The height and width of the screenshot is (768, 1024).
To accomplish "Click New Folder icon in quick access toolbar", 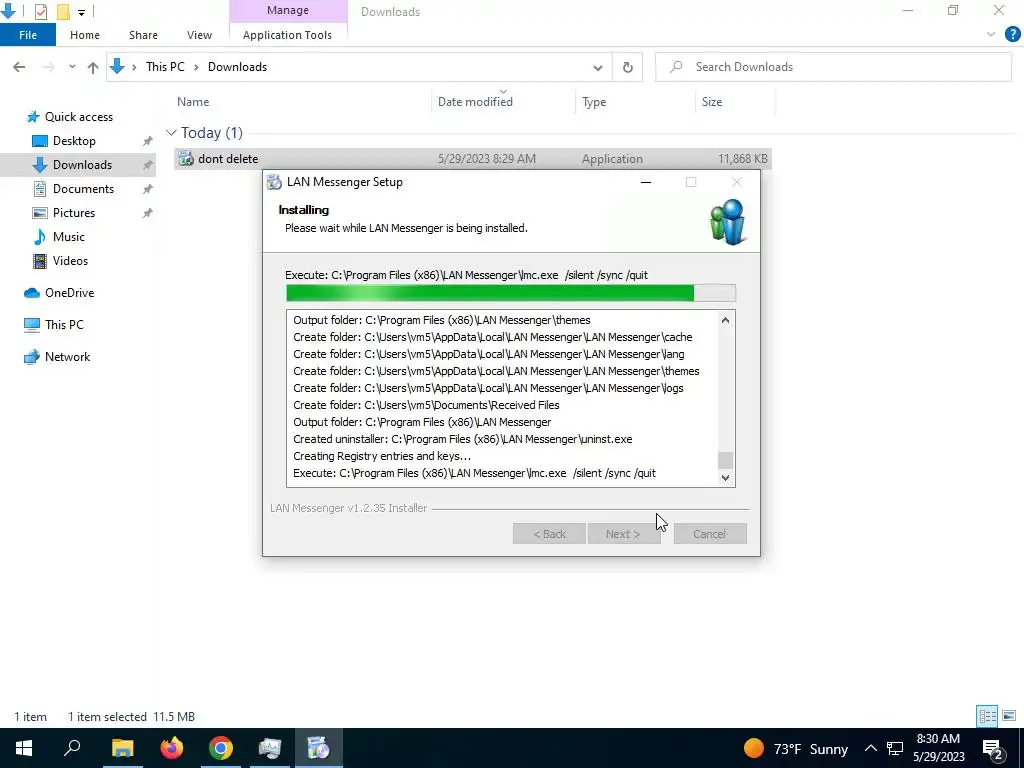I will (x=63, y=11).
